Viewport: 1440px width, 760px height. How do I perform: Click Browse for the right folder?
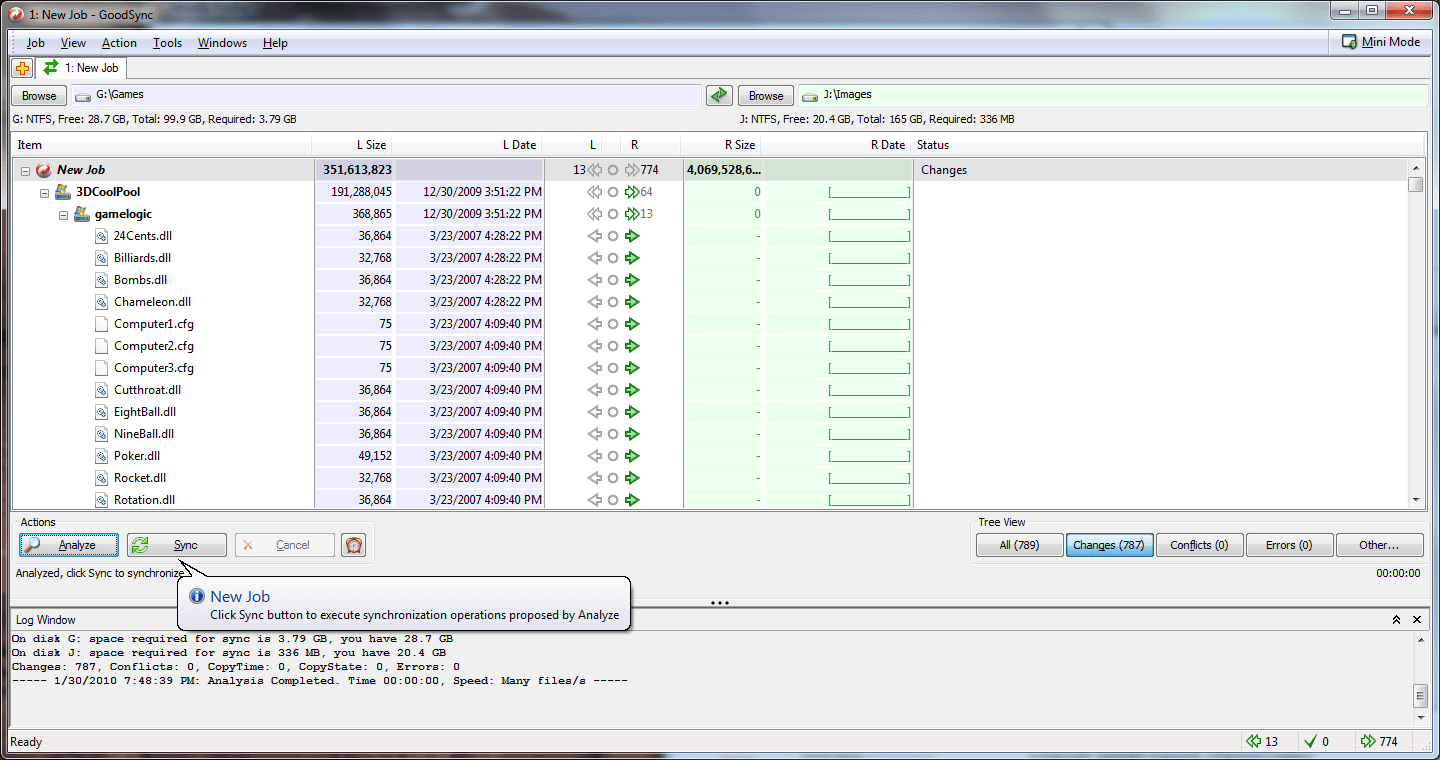click(766, 96)
